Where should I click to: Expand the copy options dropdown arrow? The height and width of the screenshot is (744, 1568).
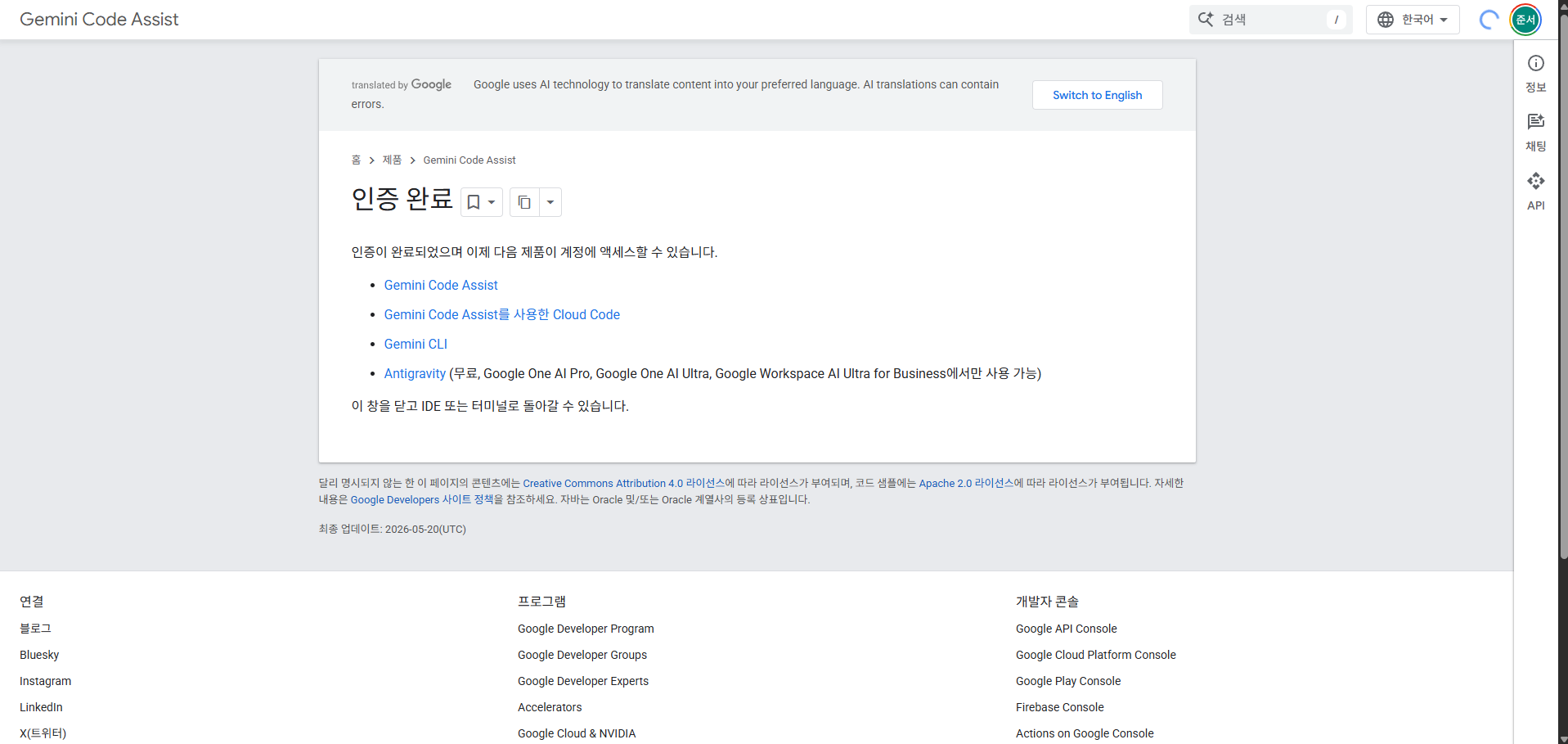pyautogui.click(x=550, y=202)
